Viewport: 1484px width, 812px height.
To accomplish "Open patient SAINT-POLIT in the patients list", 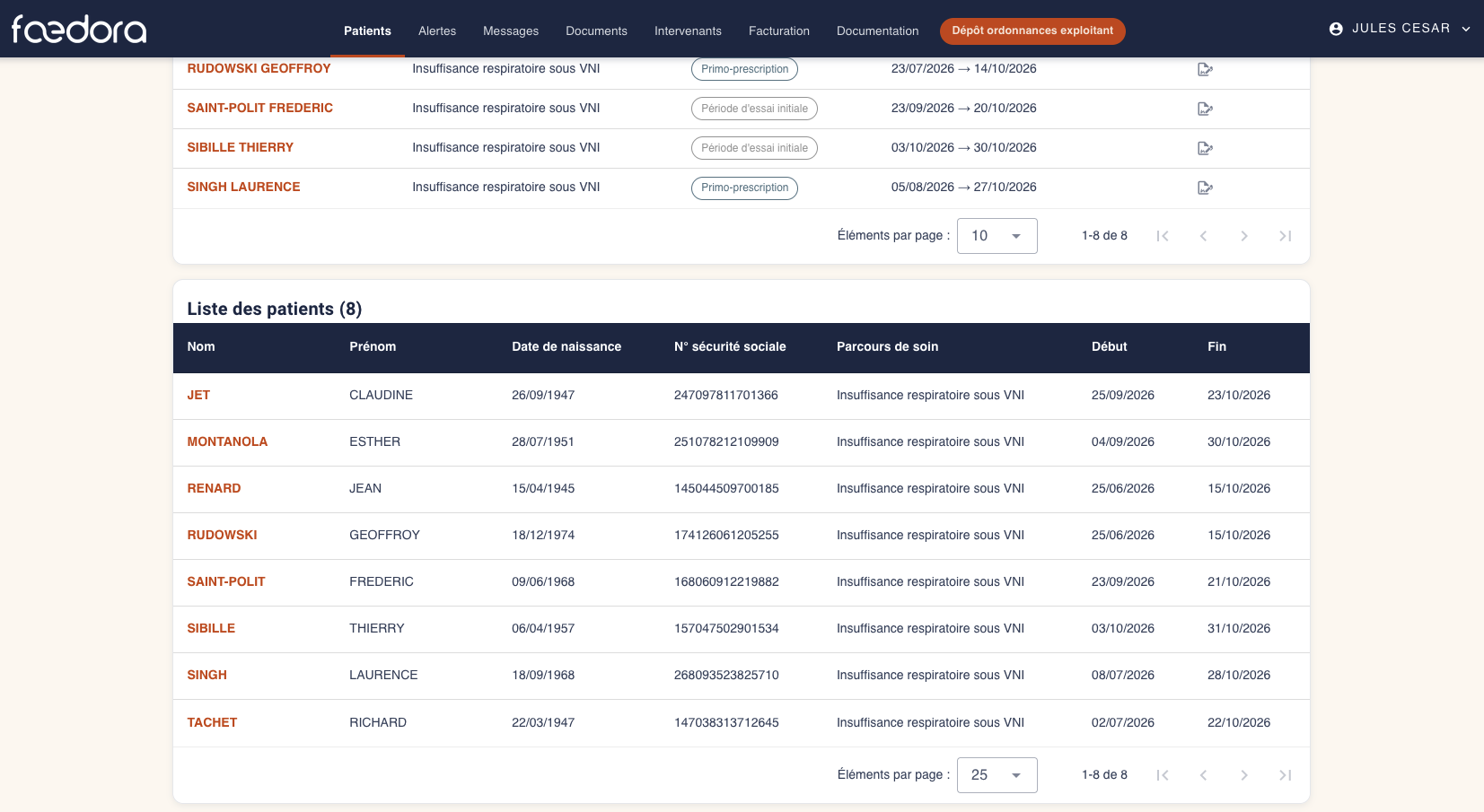I will click(226, 581).
